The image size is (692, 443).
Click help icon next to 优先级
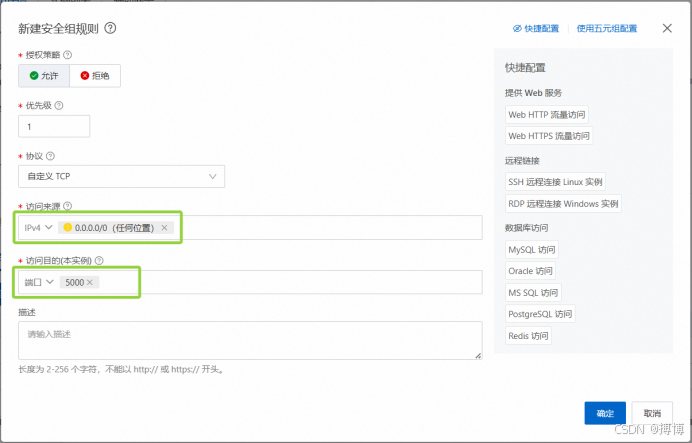pos(59,105)
